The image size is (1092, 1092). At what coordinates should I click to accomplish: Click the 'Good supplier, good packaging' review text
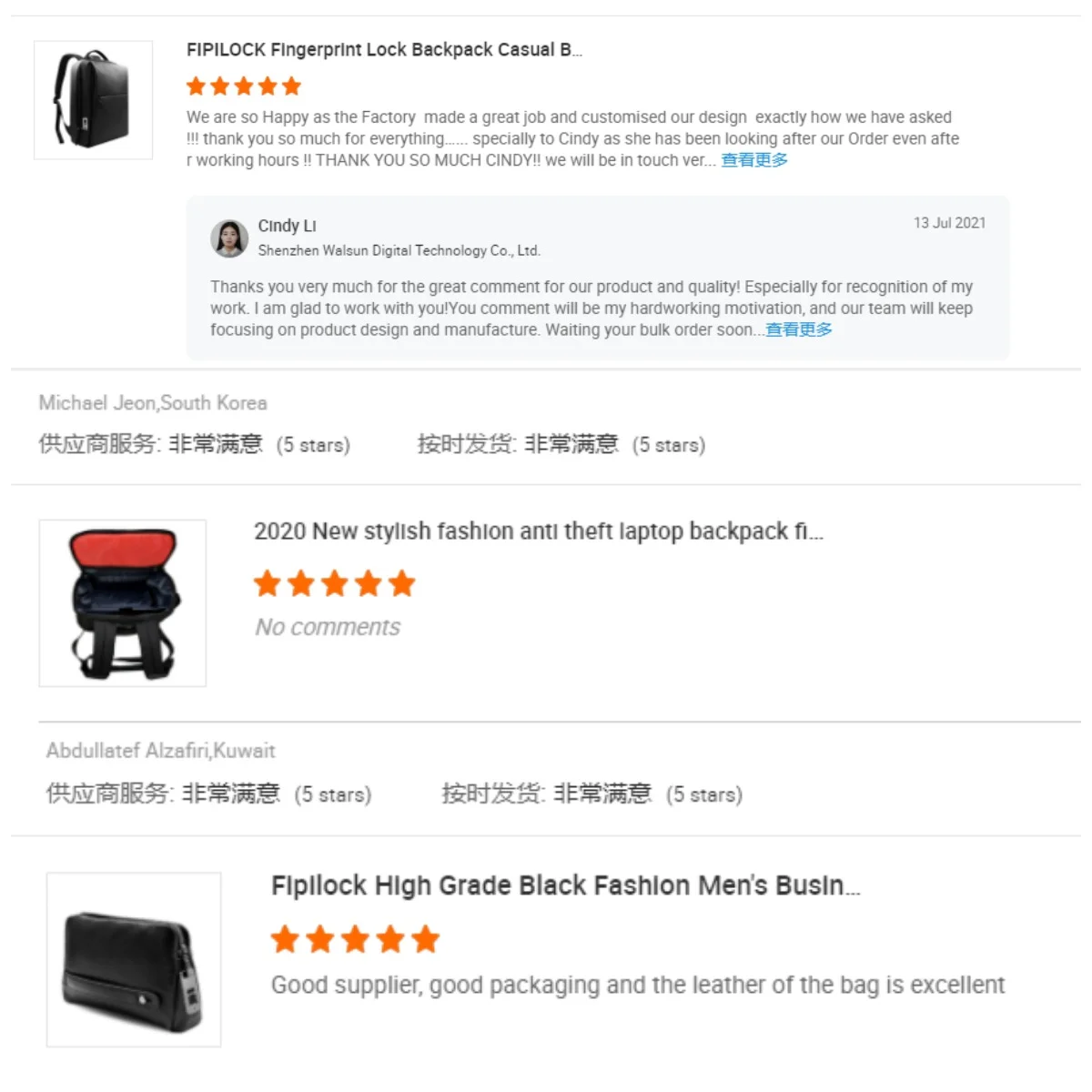point(638,986)
